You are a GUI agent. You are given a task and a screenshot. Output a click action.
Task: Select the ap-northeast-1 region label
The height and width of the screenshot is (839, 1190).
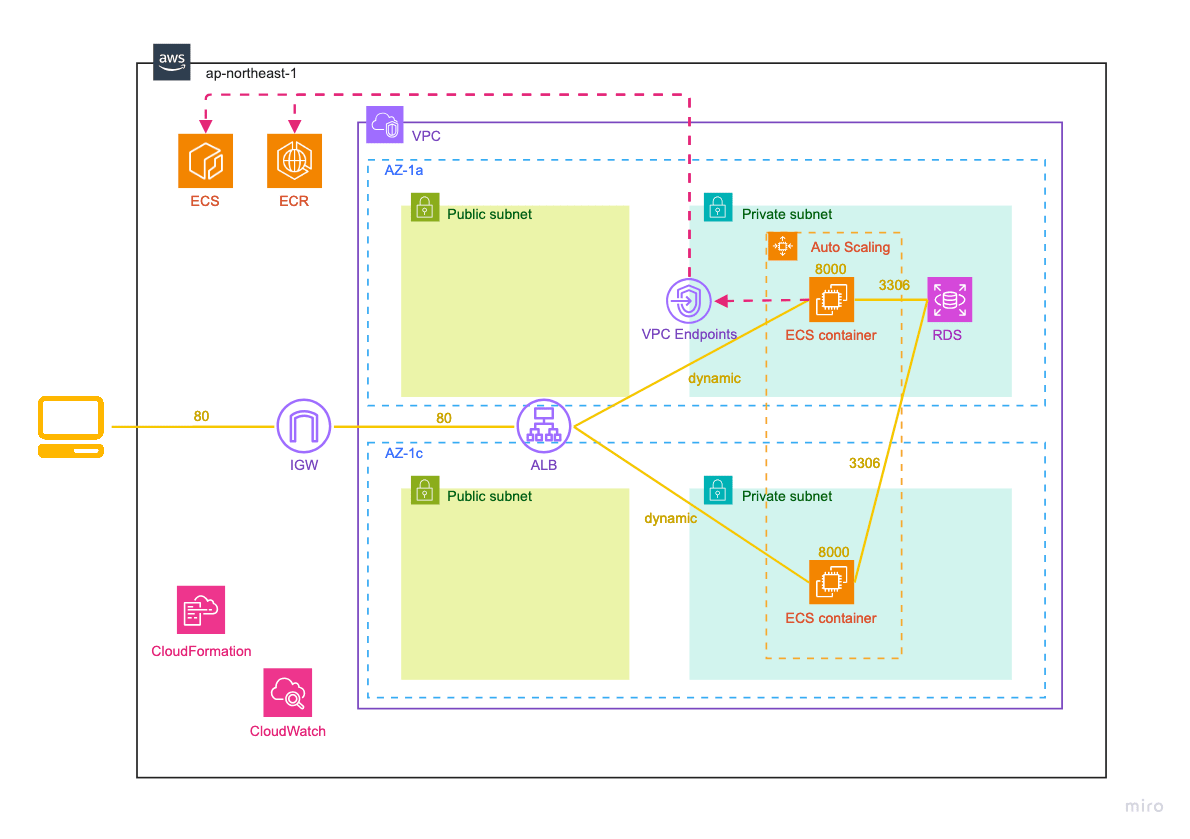click(x=251, y=74)
